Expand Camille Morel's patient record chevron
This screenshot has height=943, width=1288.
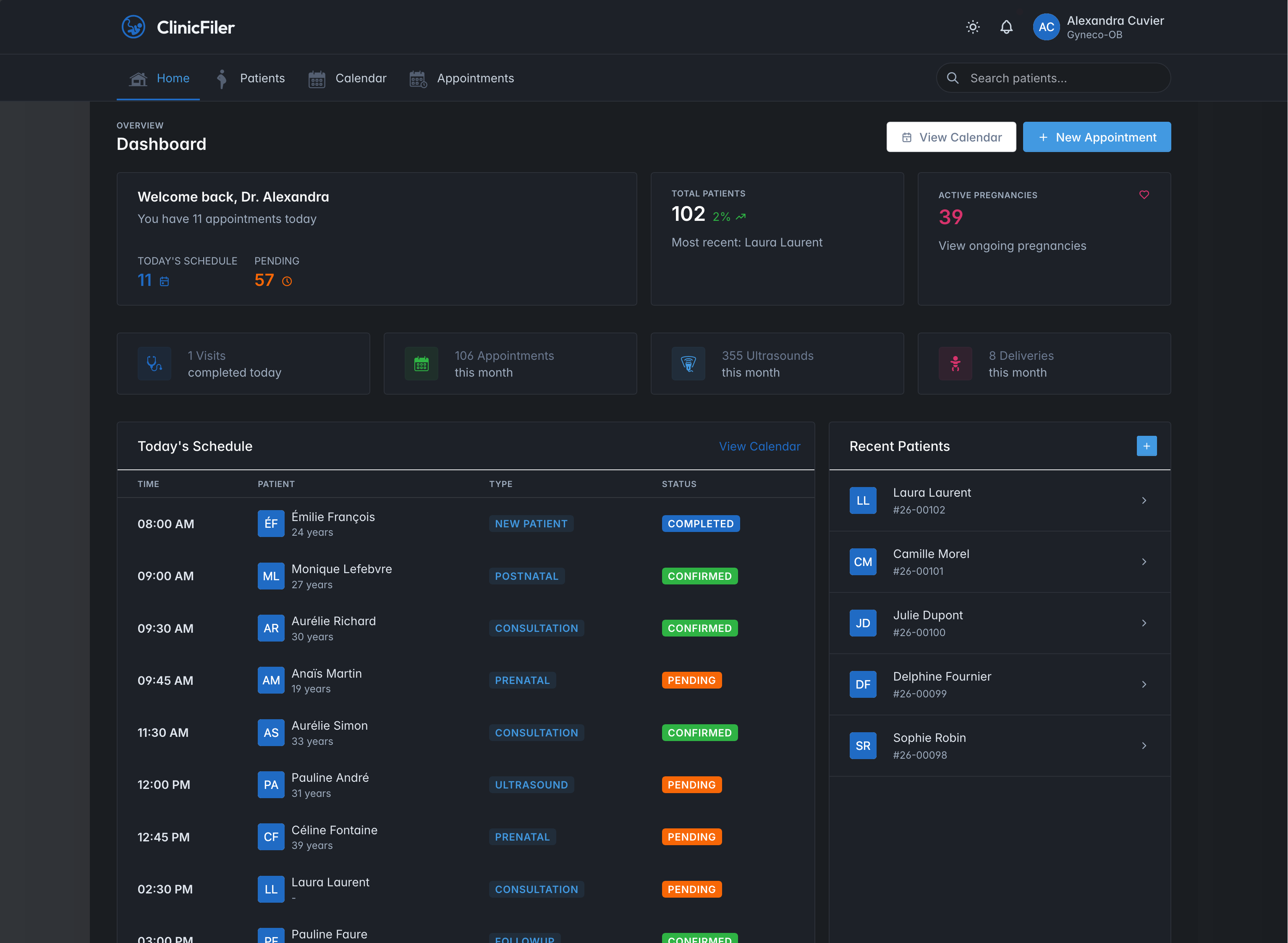click(1145, 562)
